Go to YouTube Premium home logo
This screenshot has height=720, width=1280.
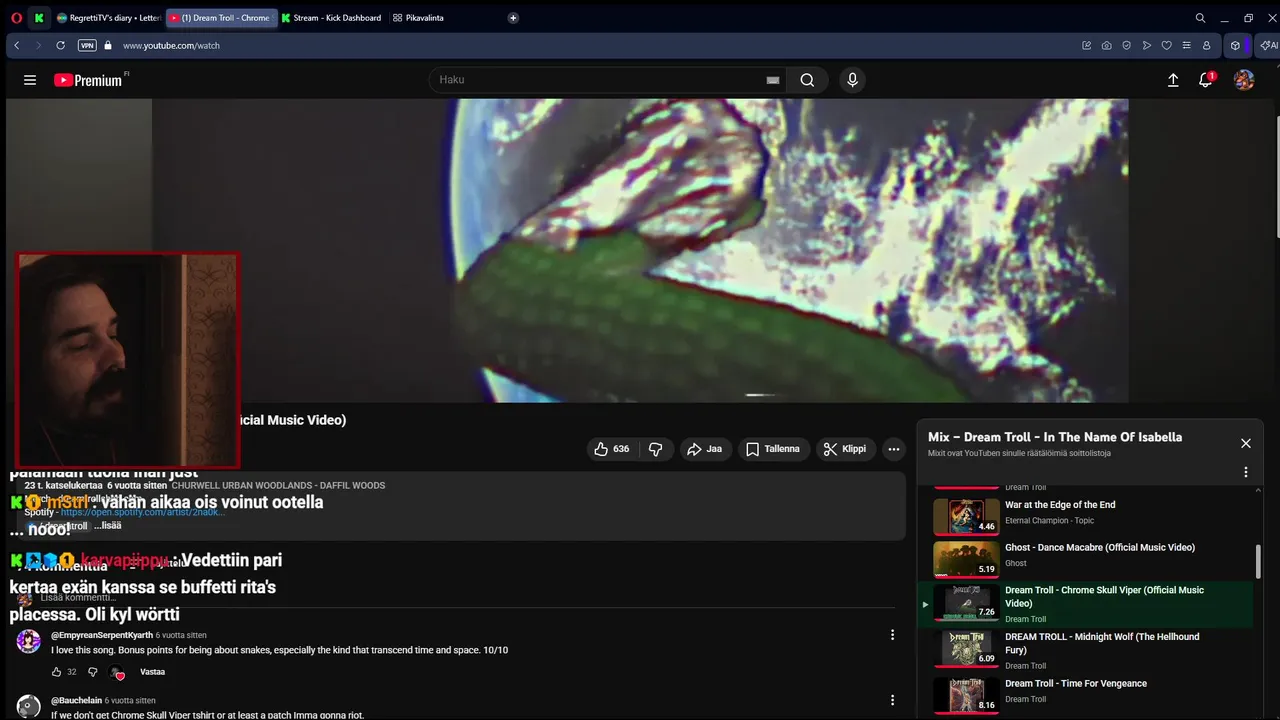pyautogui.click(x=90, y=80)
